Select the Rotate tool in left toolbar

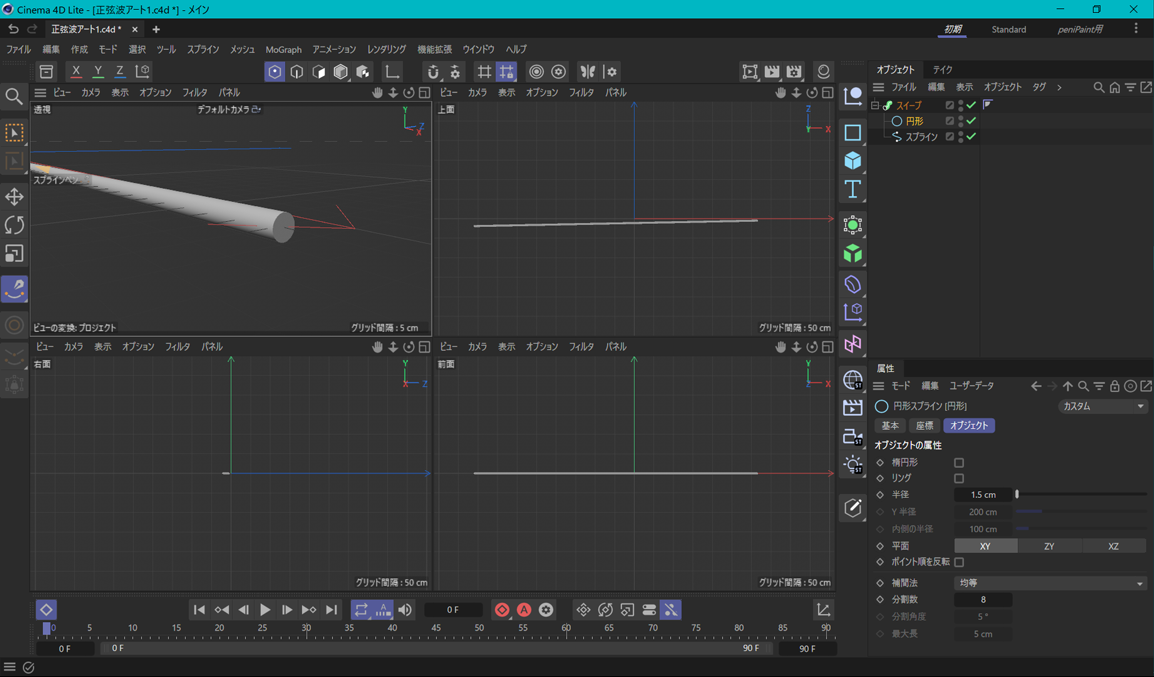click(14, 225)
